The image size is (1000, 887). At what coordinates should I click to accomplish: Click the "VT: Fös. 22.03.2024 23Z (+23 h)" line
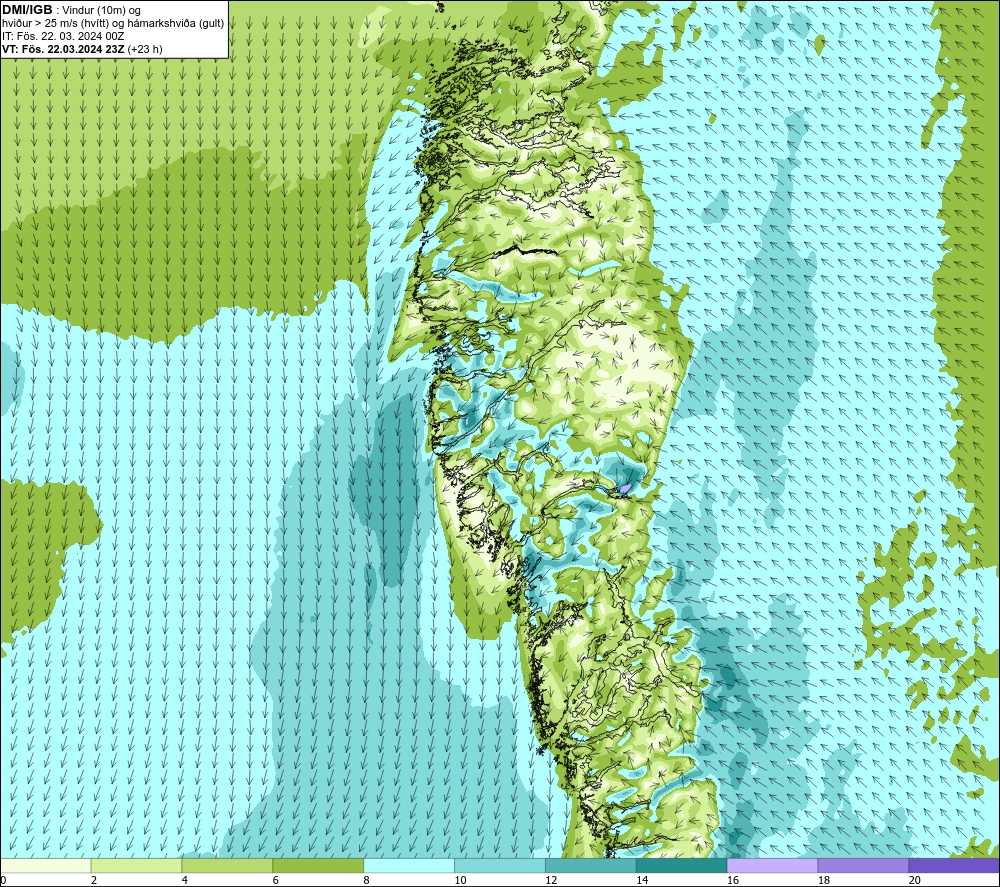[82, 49]
